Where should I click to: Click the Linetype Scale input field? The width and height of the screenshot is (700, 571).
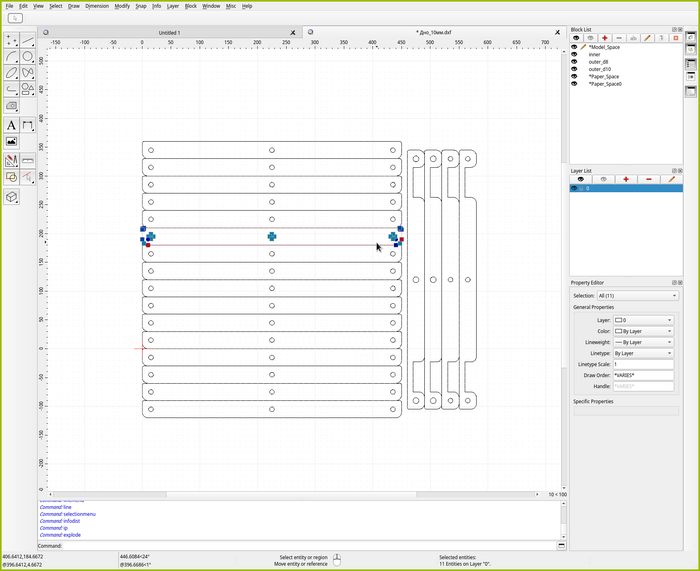[644, 364]
